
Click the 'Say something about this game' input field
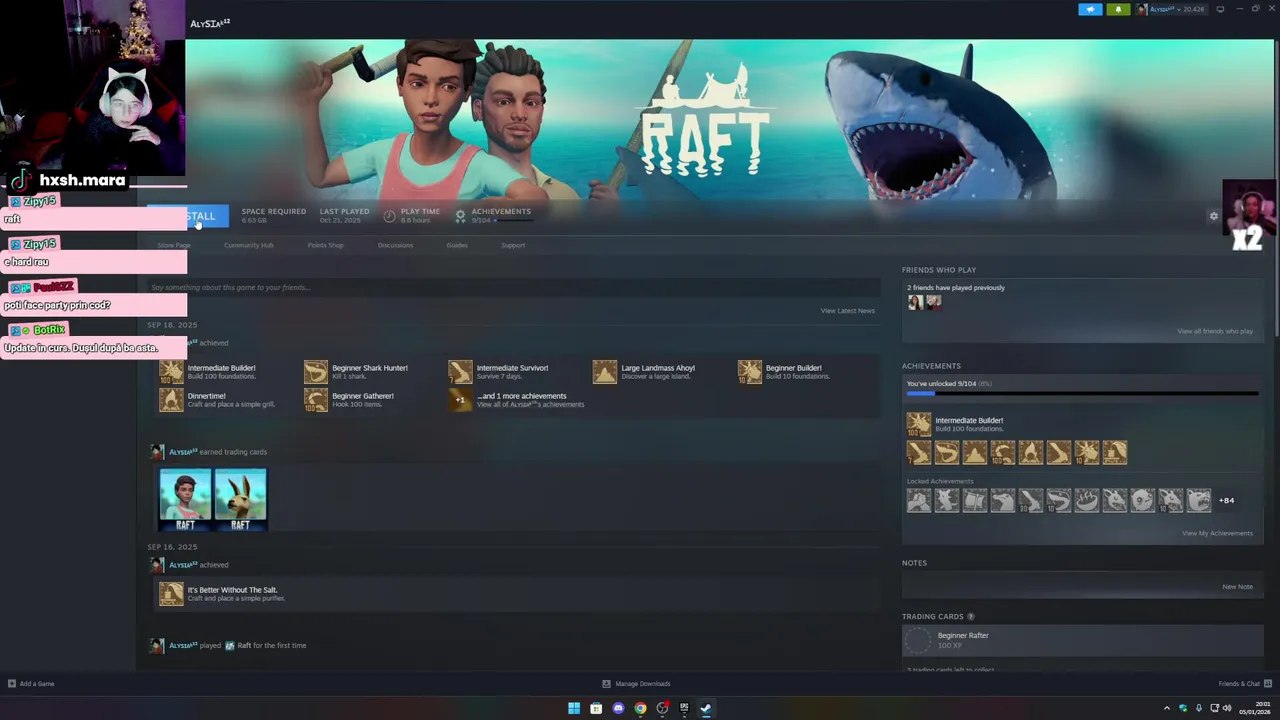coord(512,288)
